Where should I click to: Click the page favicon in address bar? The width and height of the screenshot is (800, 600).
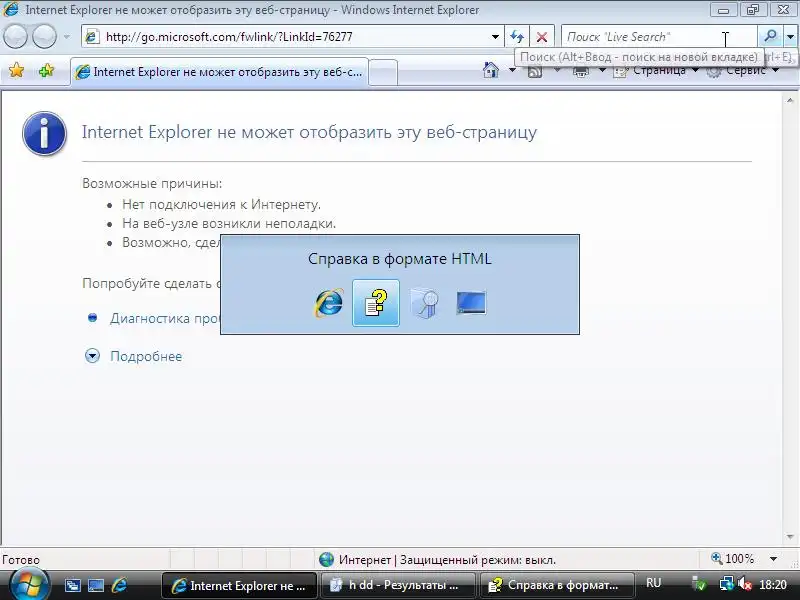point(92,37)
